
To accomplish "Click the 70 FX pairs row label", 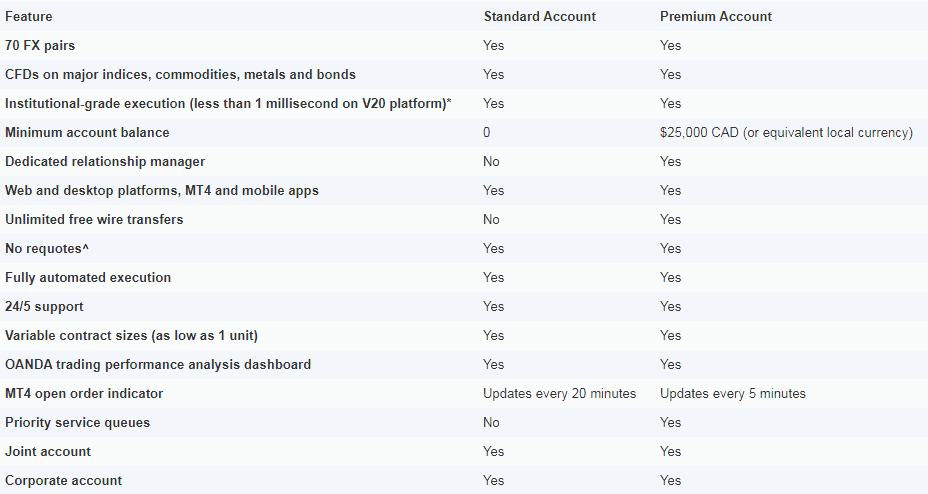I will [40, 46].
